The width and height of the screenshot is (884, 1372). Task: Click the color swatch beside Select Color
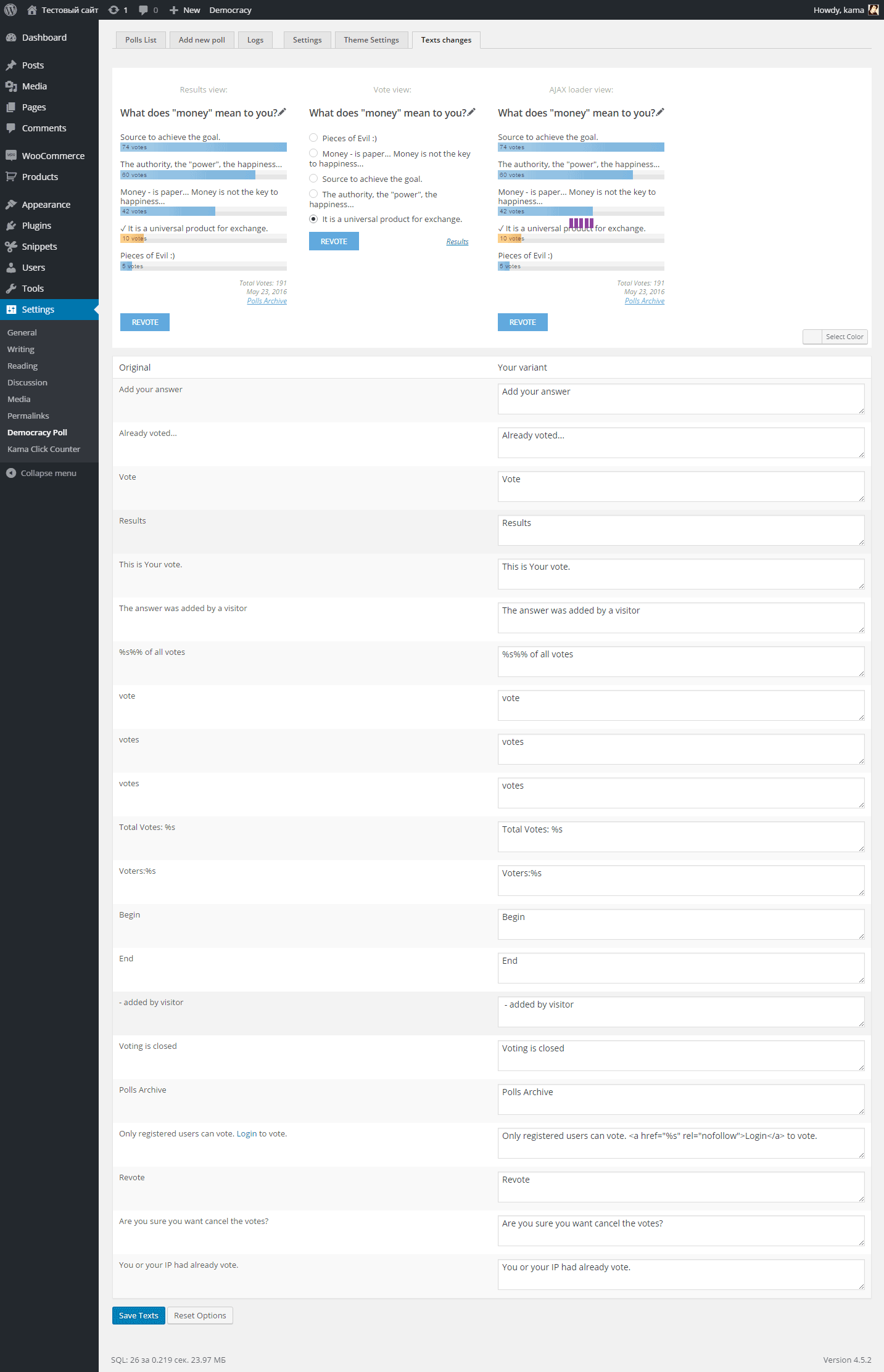point(812,337)
